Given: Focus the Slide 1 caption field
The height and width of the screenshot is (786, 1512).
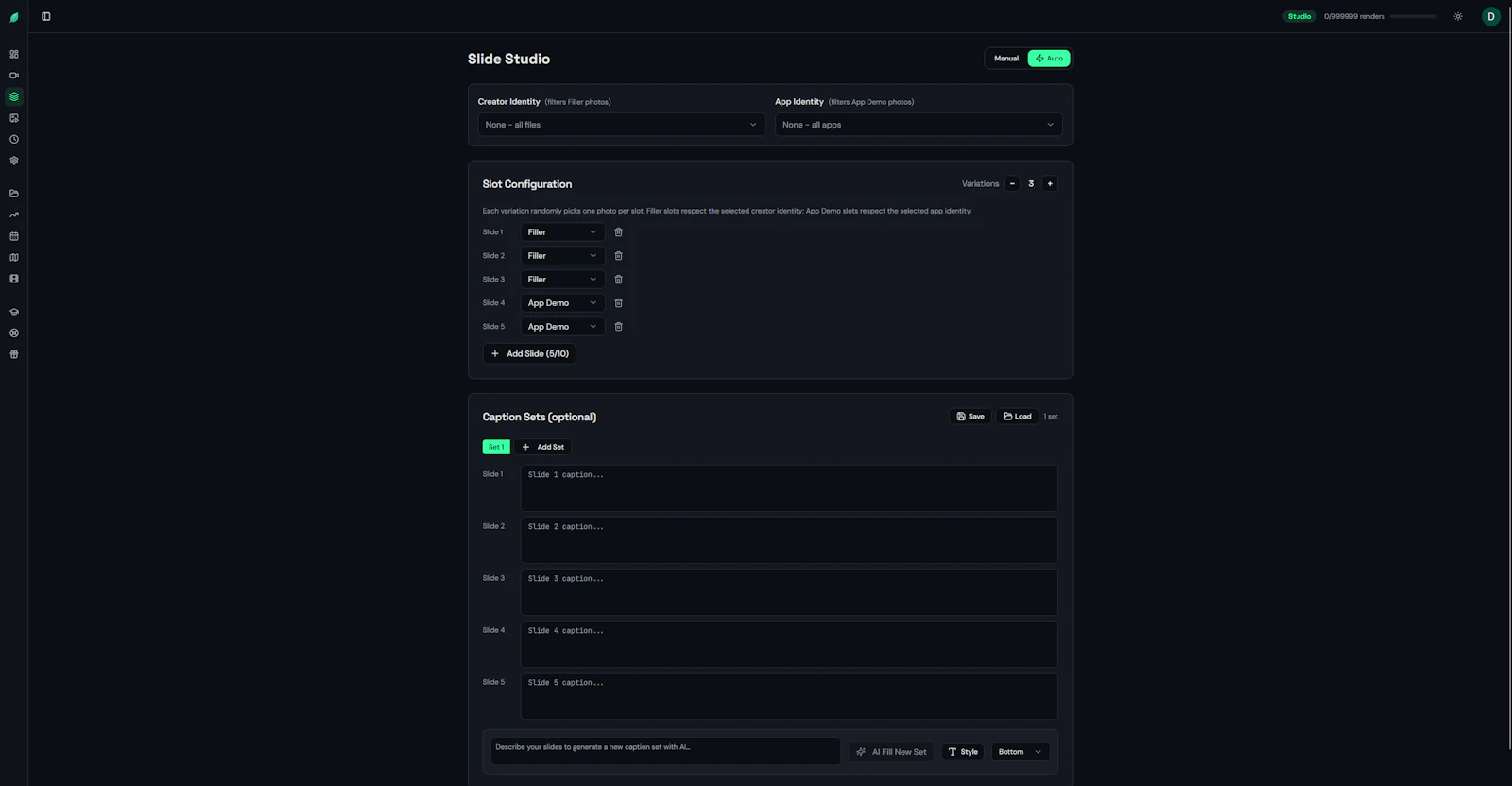Looking at the screenshot, I should pos(789,488).
